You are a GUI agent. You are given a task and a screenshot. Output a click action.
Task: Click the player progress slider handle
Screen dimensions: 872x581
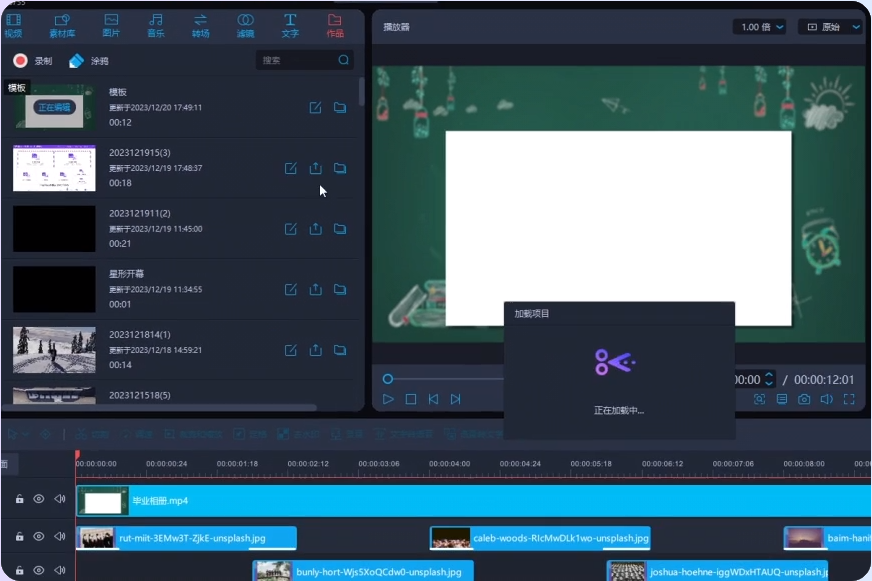(388, 379)
